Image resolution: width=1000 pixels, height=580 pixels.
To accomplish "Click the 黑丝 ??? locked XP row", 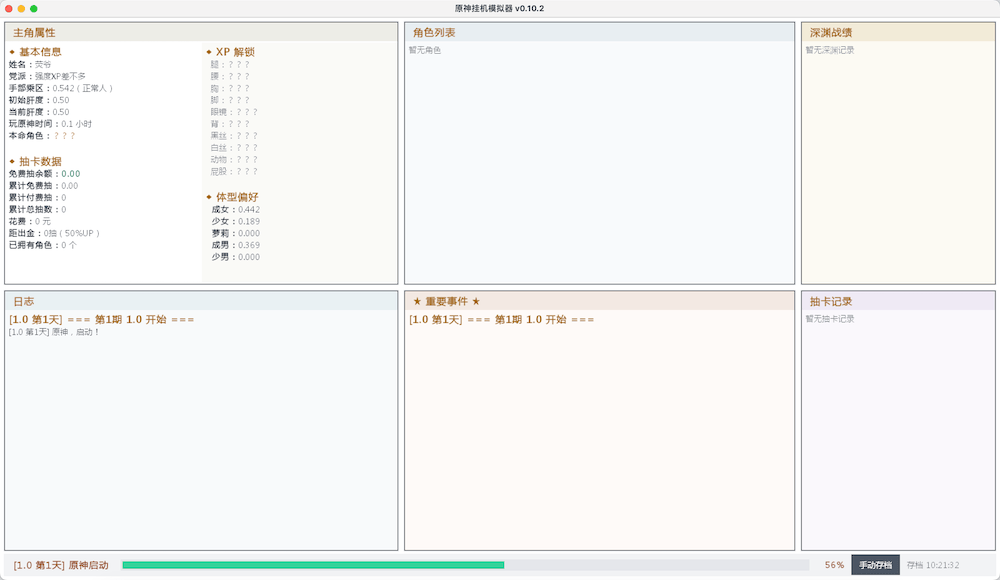I will point(234,136).
